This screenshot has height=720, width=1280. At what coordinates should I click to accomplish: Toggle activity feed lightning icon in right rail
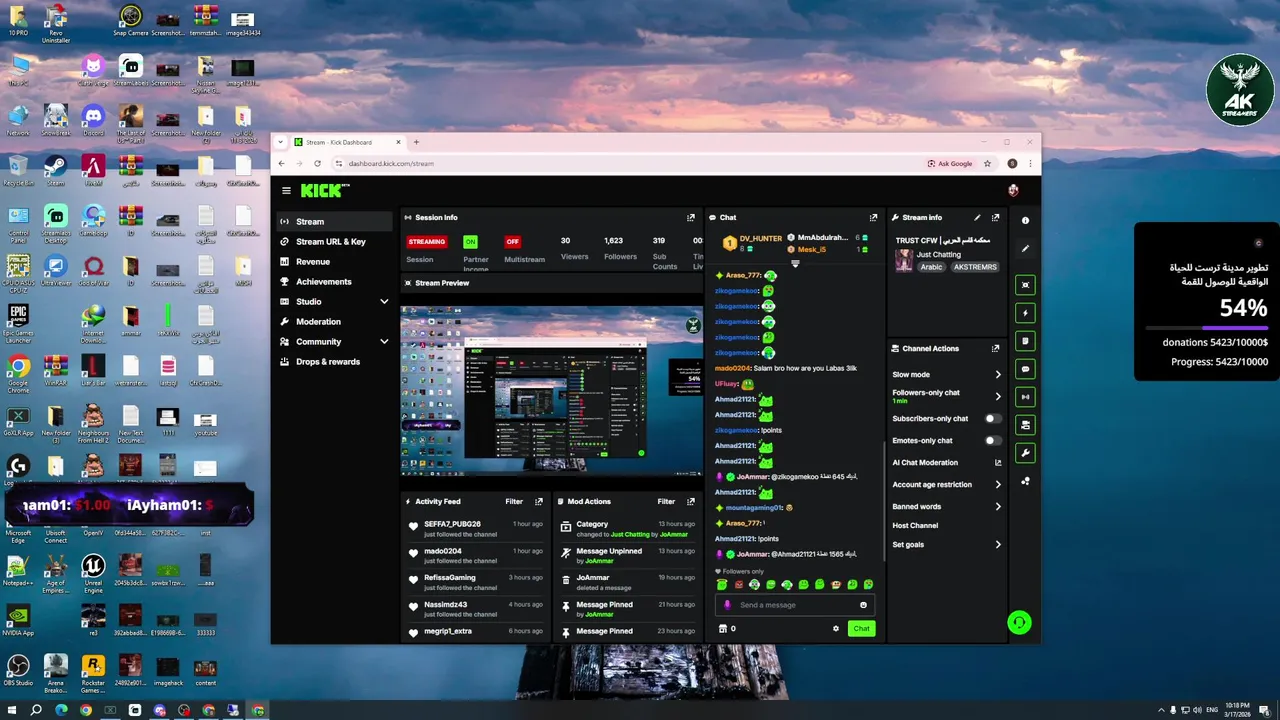click(1025, 313)
